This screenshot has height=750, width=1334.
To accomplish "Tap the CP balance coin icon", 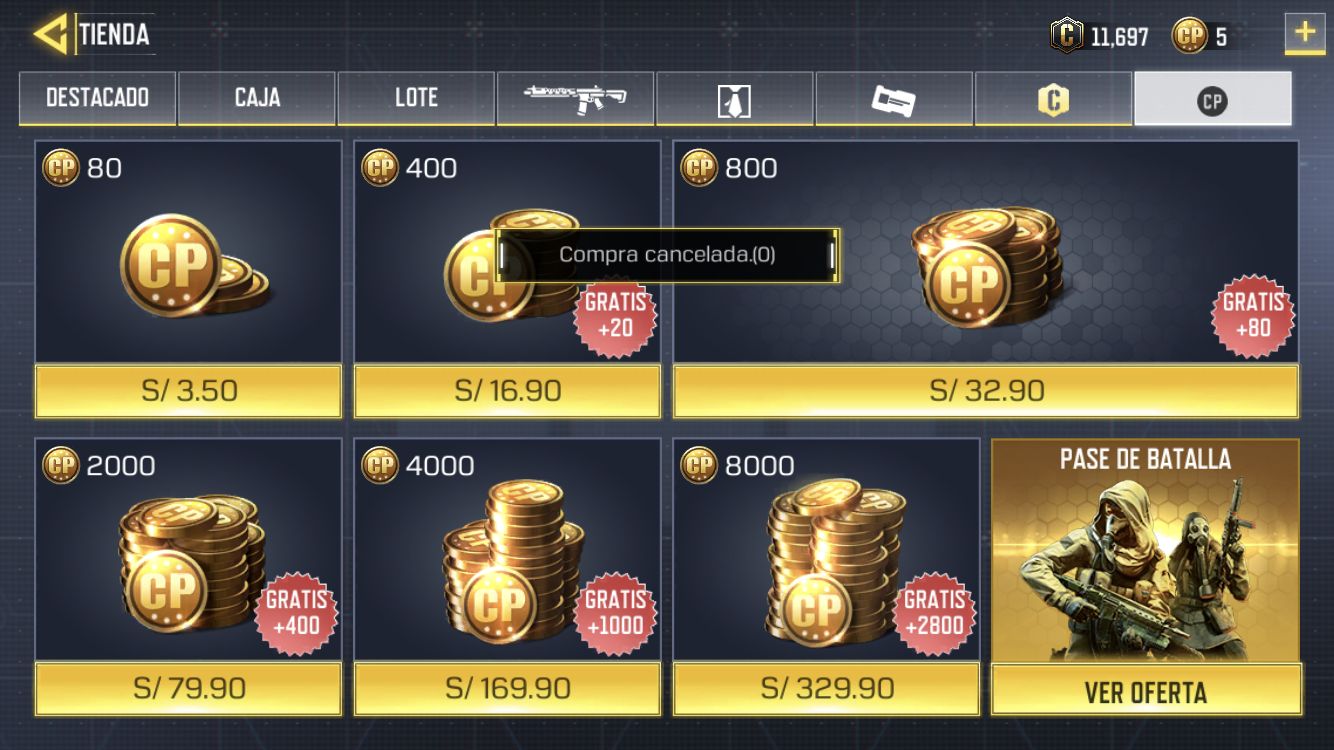I will click(x=1189, y=36).
